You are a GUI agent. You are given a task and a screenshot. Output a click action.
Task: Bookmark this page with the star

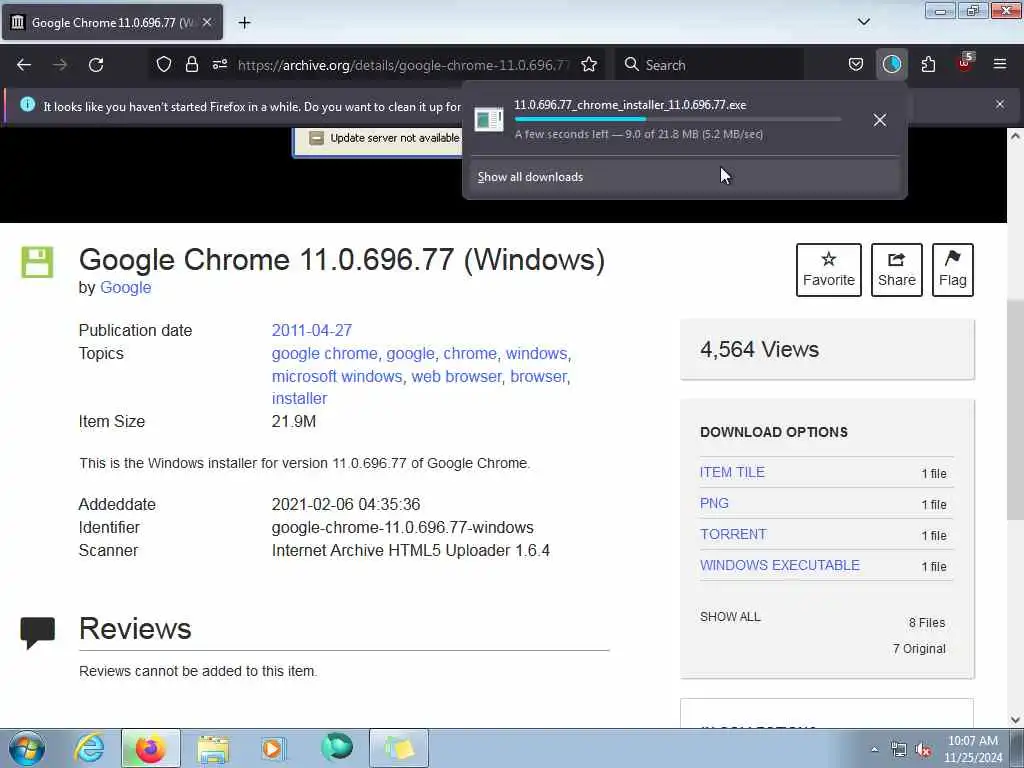point(589,65)
